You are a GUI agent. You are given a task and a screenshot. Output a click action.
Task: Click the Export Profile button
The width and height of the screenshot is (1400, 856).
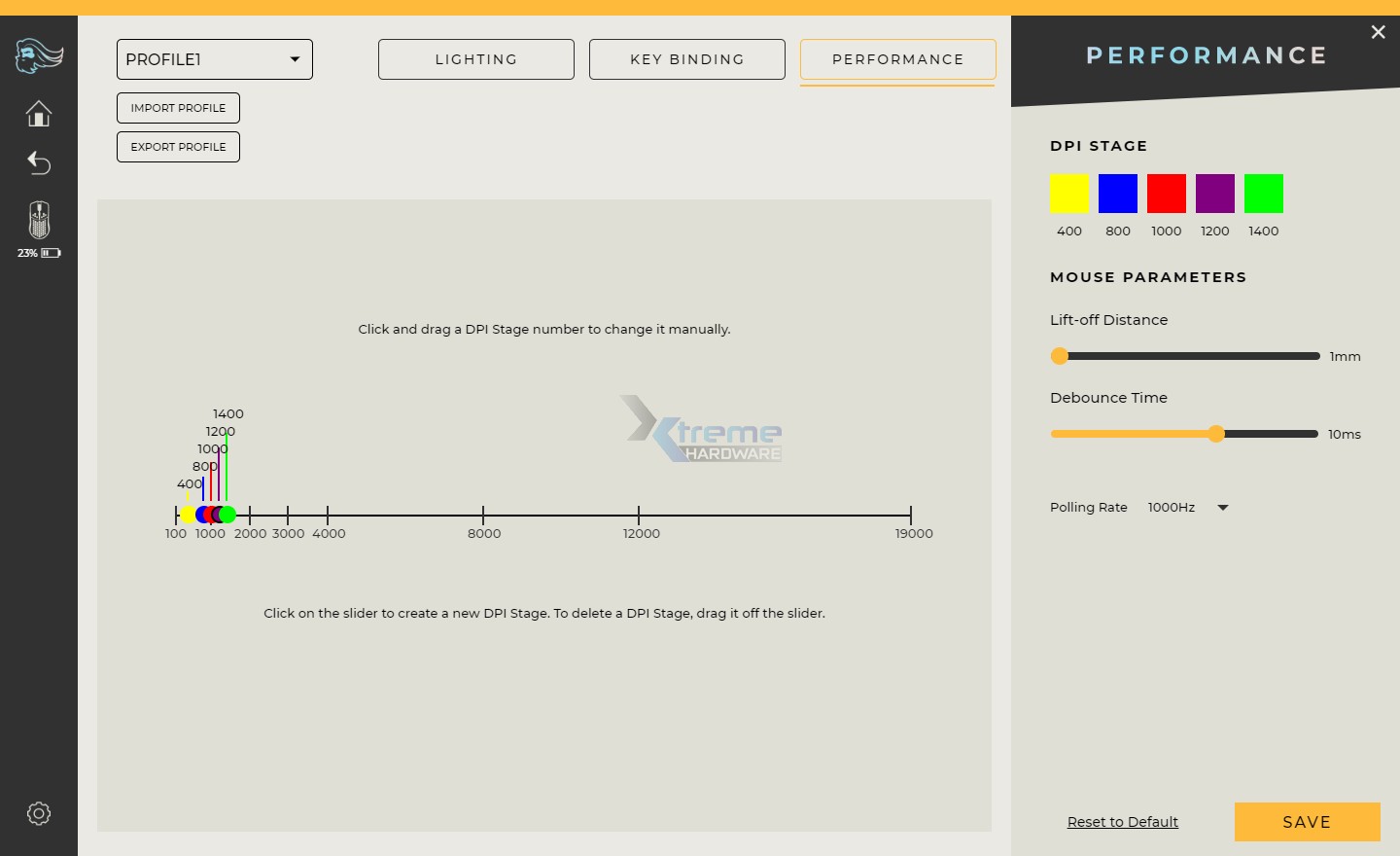pos(178,147)
